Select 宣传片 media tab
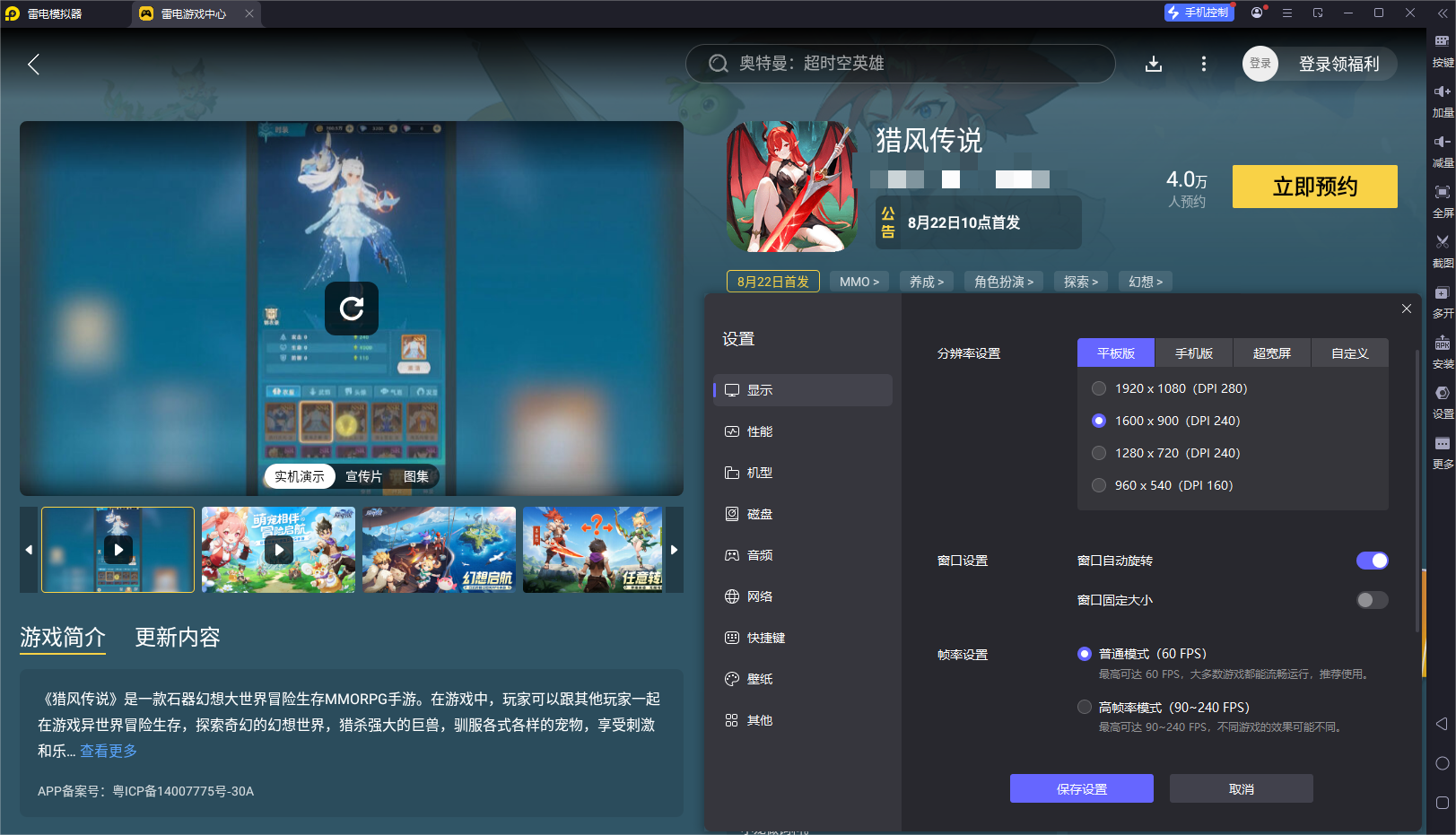The height and width of the screenshot is (835, 1456). click(x=363, y=476)
